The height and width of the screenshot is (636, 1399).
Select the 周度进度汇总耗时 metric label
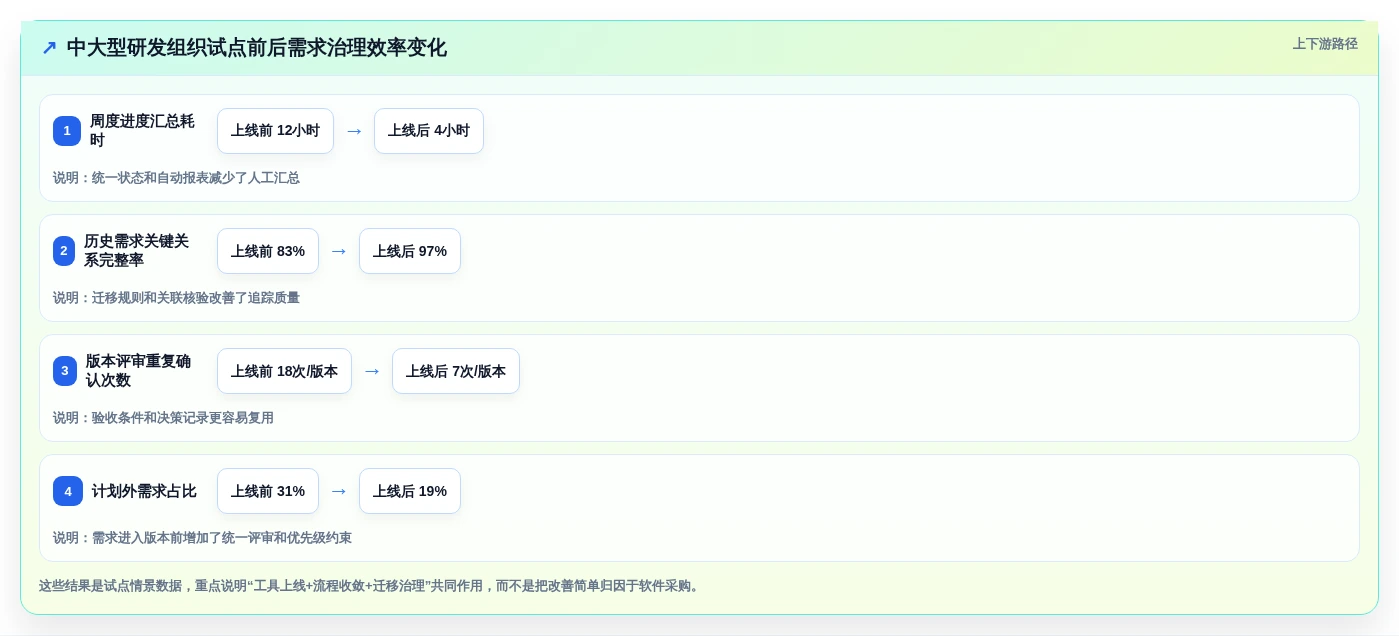pos(142,131)
